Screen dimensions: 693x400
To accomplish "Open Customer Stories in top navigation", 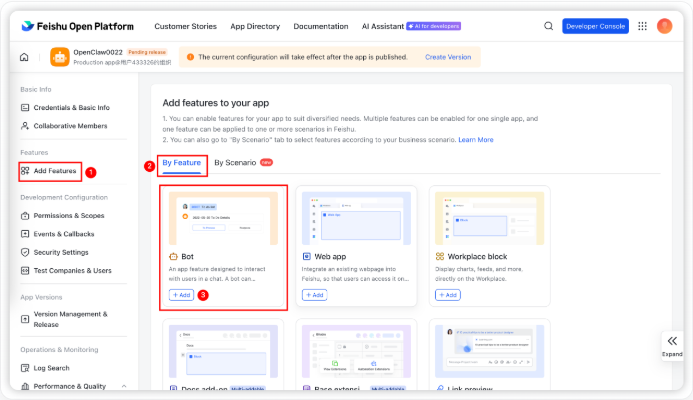I will [186, 27].
